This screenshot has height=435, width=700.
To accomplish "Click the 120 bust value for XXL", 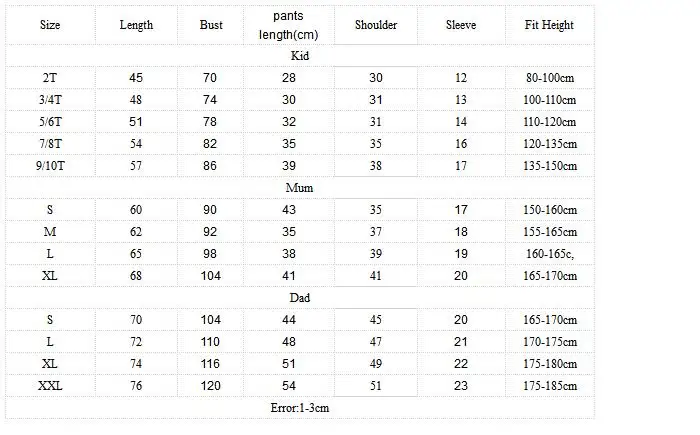I will [x=210, y=385].
